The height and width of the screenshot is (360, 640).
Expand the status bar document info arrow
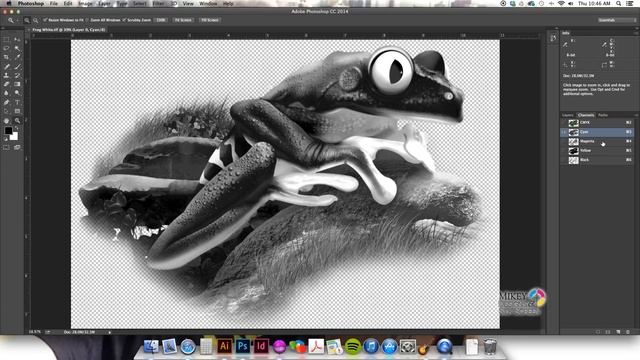109,332
